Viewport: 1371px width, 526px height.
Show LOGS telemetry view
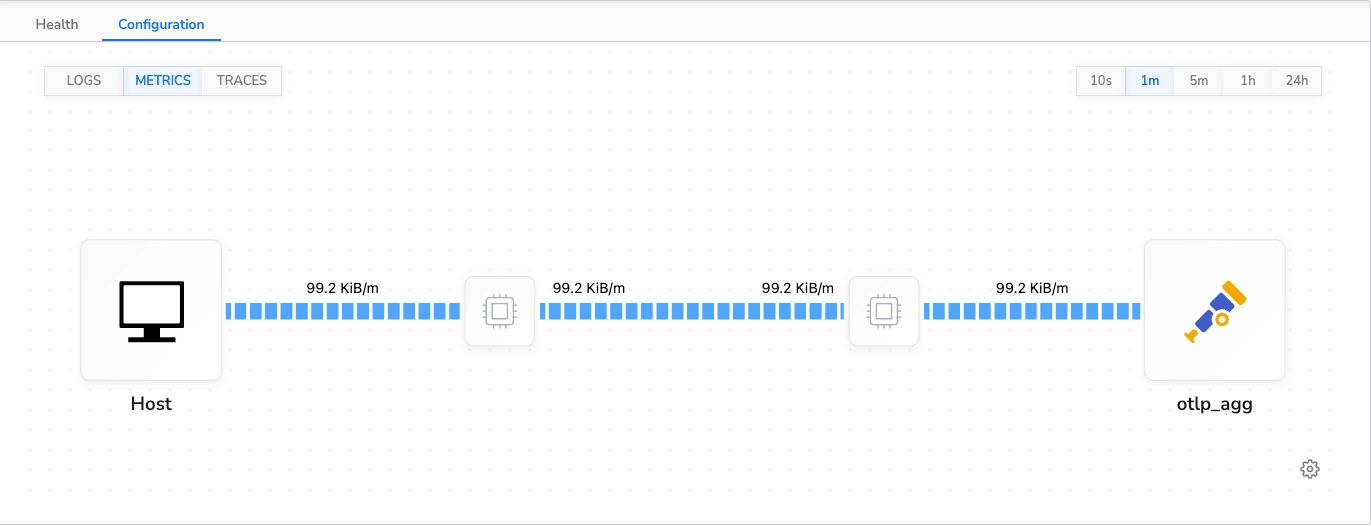click(x=84, y=80)
